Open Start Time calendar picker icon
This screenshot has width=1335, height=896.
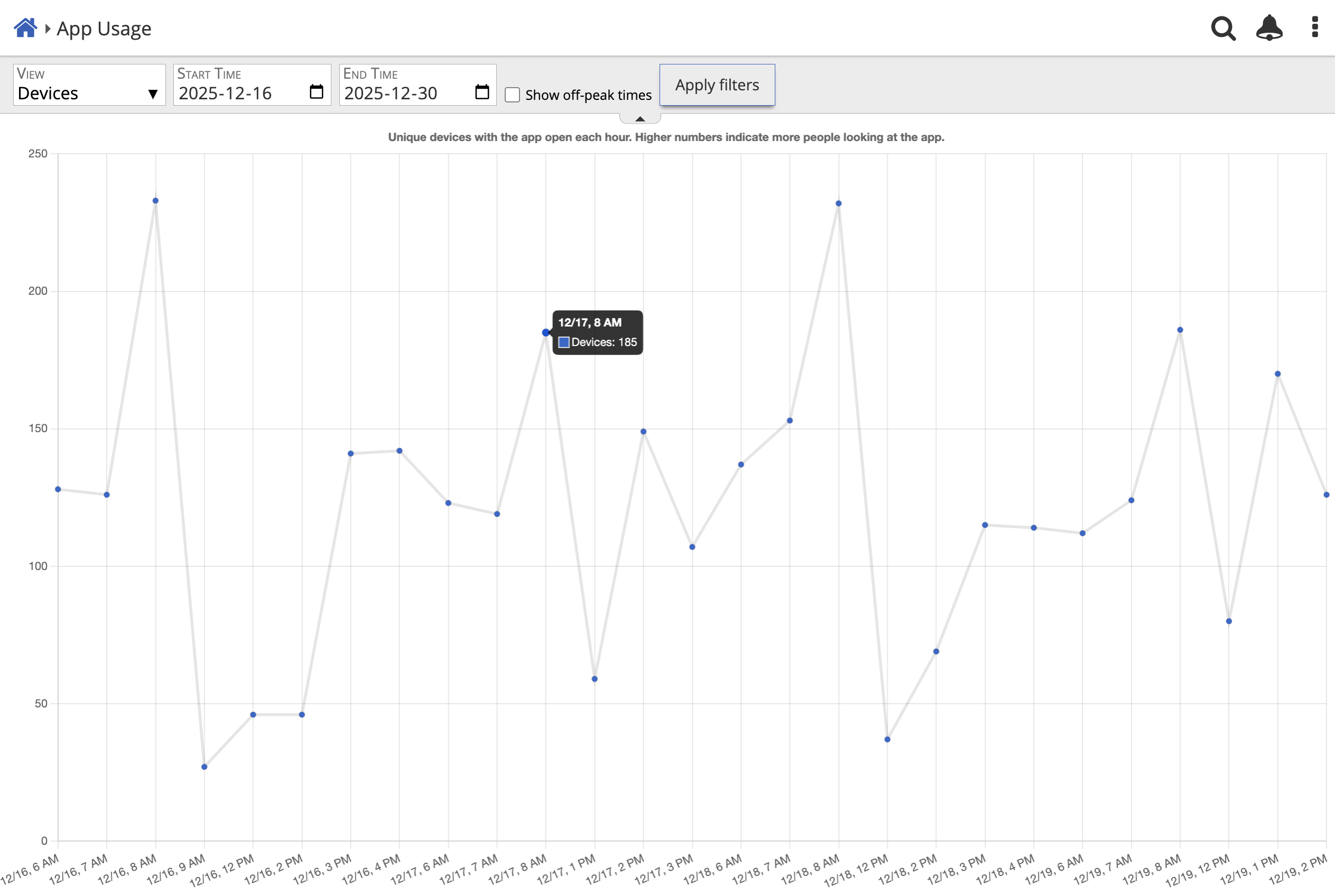[x=316, y=92]
